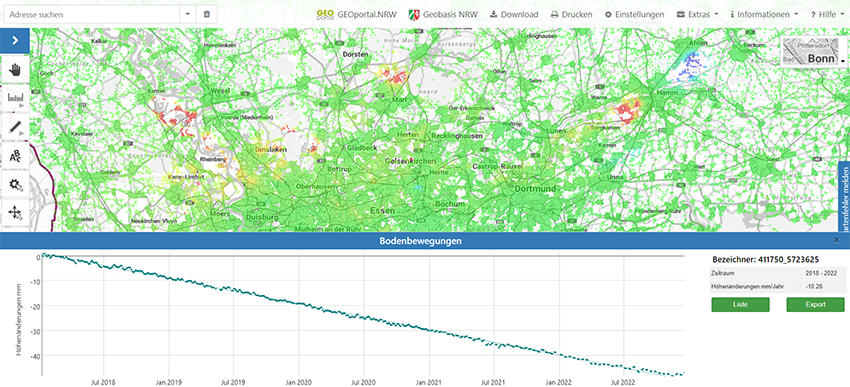Activate the measure ruler tool
The width and height of the screenshot is (850, 387).
15,98
